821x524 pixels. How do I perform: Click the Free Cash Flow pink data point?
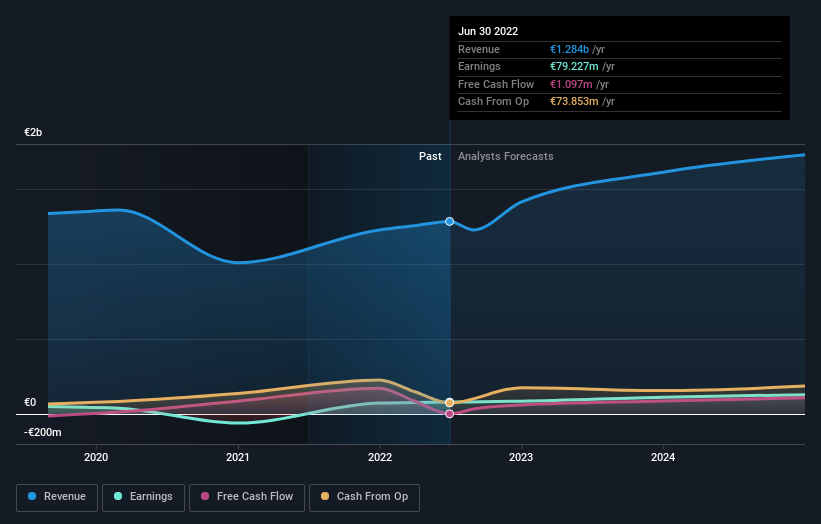point(449,414)
